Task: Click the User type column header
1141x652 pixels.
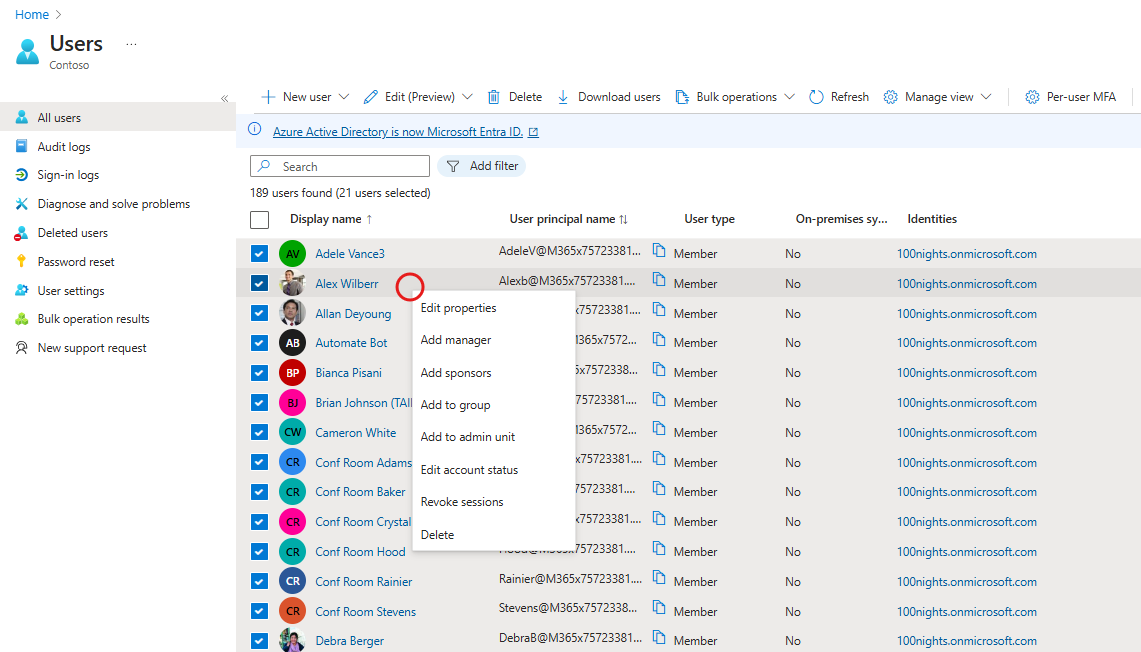Action: [709, 219]
